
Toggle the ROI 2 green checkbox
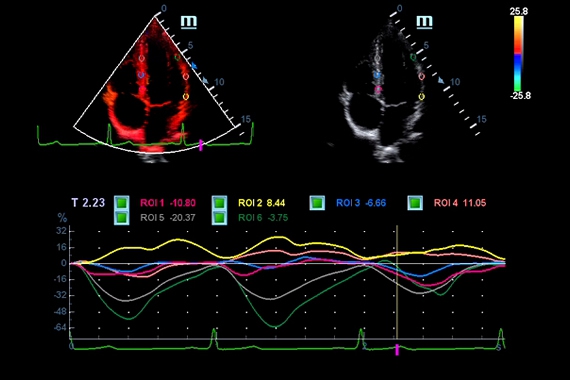pos(219,203)
